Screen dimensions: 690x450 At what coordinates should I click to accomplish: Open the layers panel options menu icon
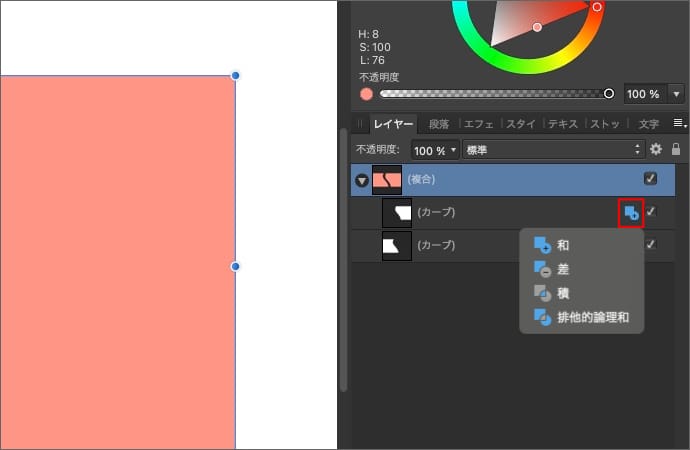[678, 123]
